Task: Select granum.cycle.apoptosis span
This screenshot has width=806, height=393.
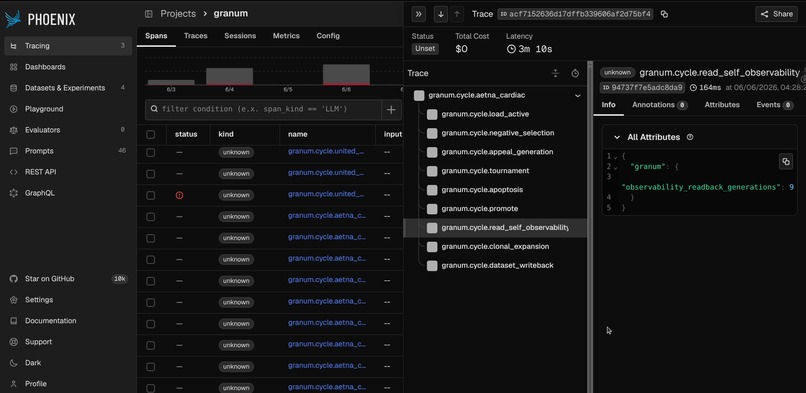Action: [x=495, y=190]
